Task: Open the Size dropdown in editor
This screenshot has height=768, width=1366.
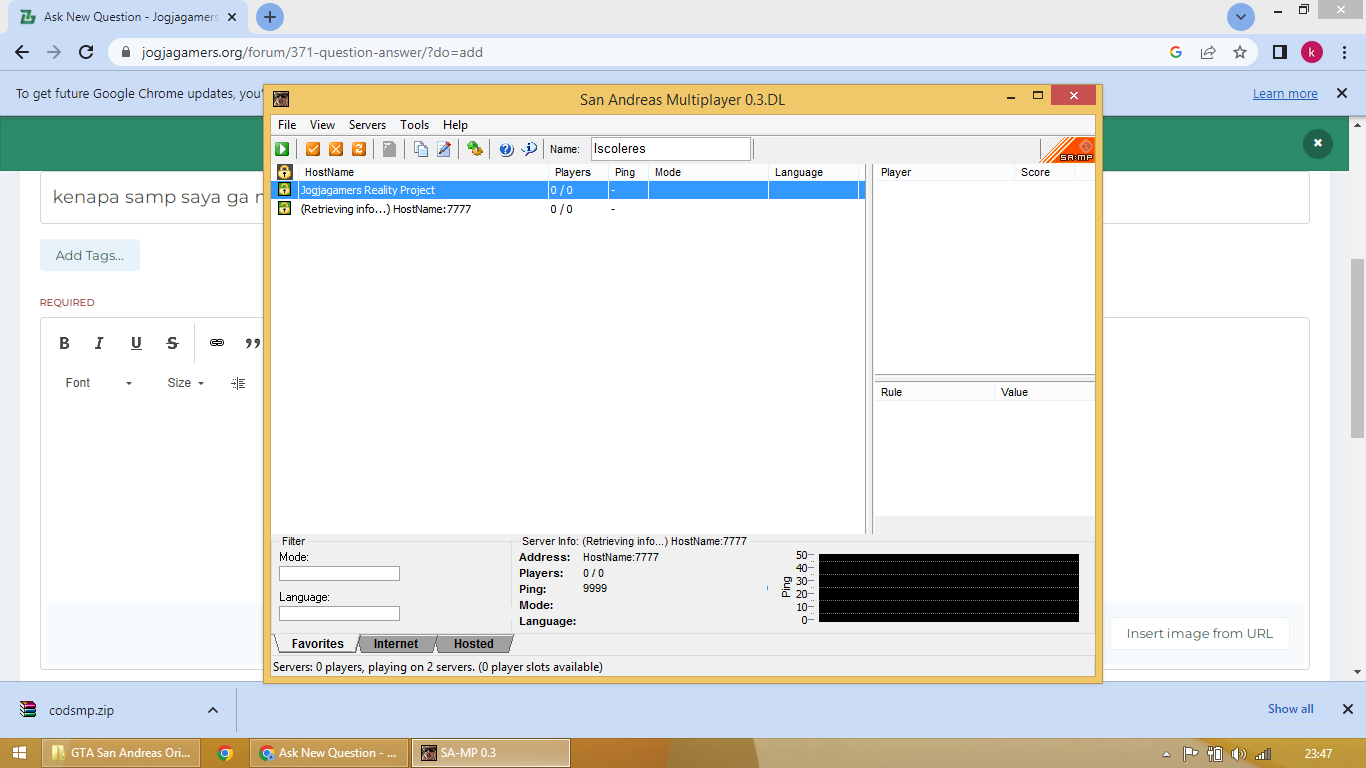Action: point(186,383)
